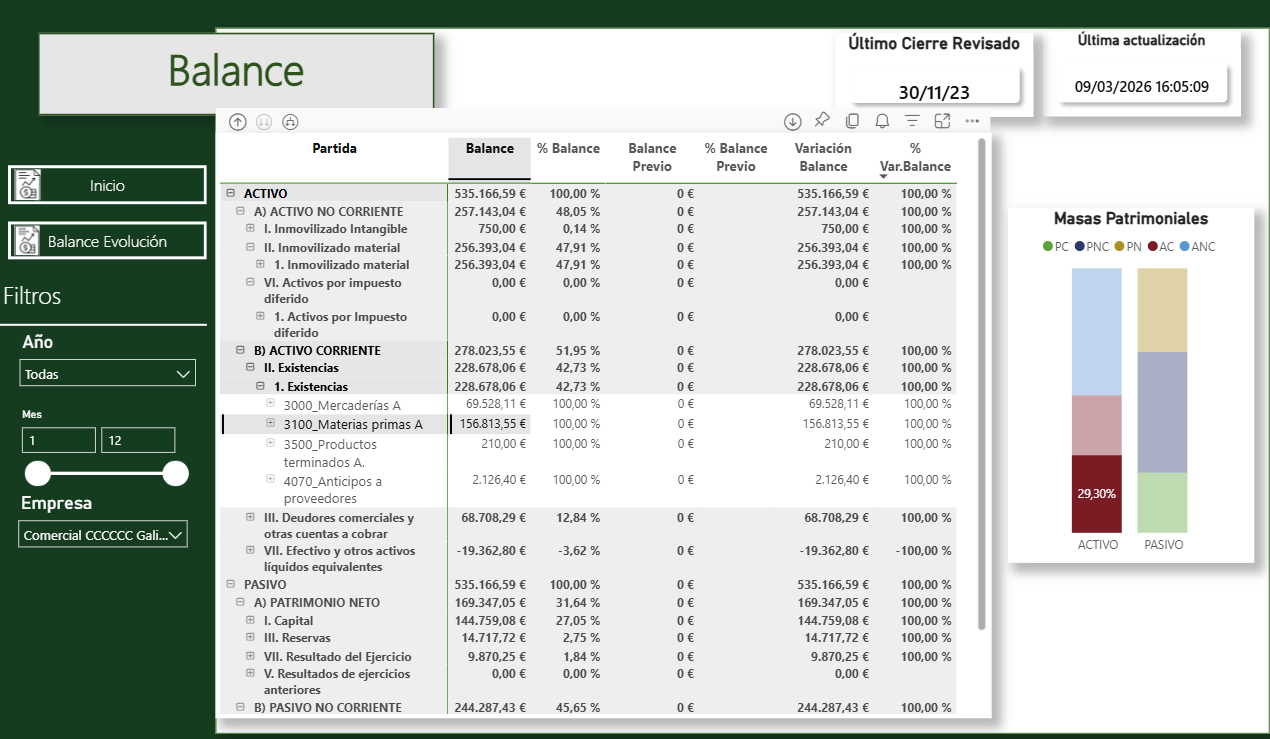Open the Empresa dropdown
Viewport: 1270px width, 739px height.
click(x=103, y=535)
